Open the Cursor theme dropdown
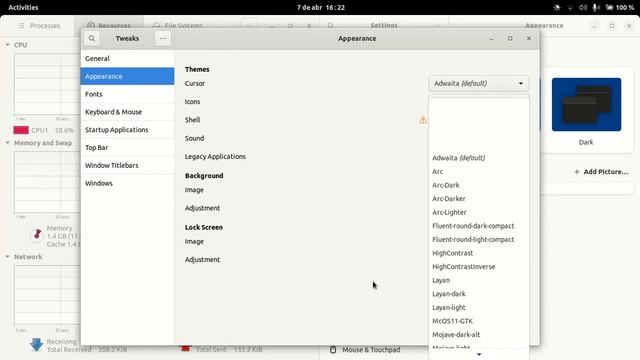Screen dimensions: 640x360 pos(478,83)
